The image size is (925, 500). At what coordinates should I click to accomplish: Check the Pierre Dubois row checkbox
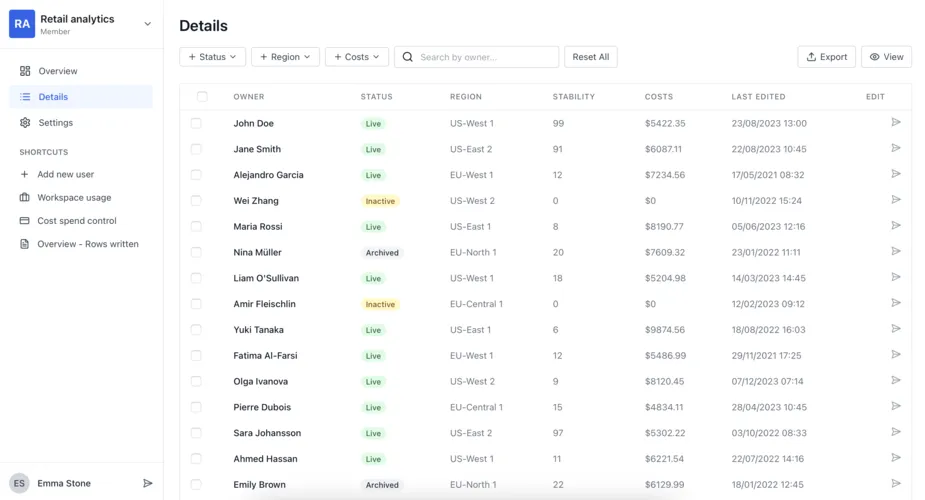(x=196, y=407)
